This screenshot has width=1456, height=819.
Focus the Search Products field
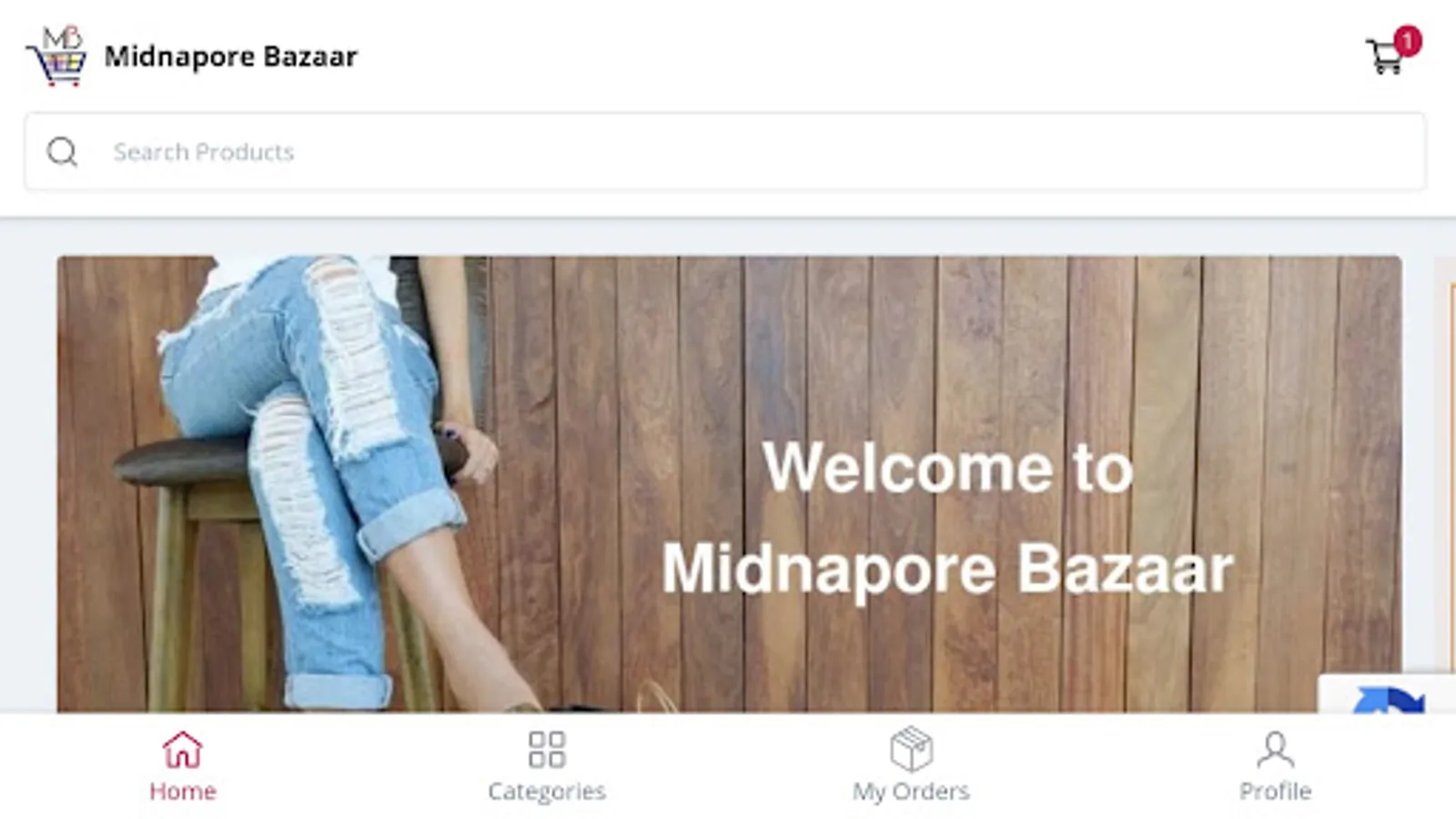click(x=725, y=151)
